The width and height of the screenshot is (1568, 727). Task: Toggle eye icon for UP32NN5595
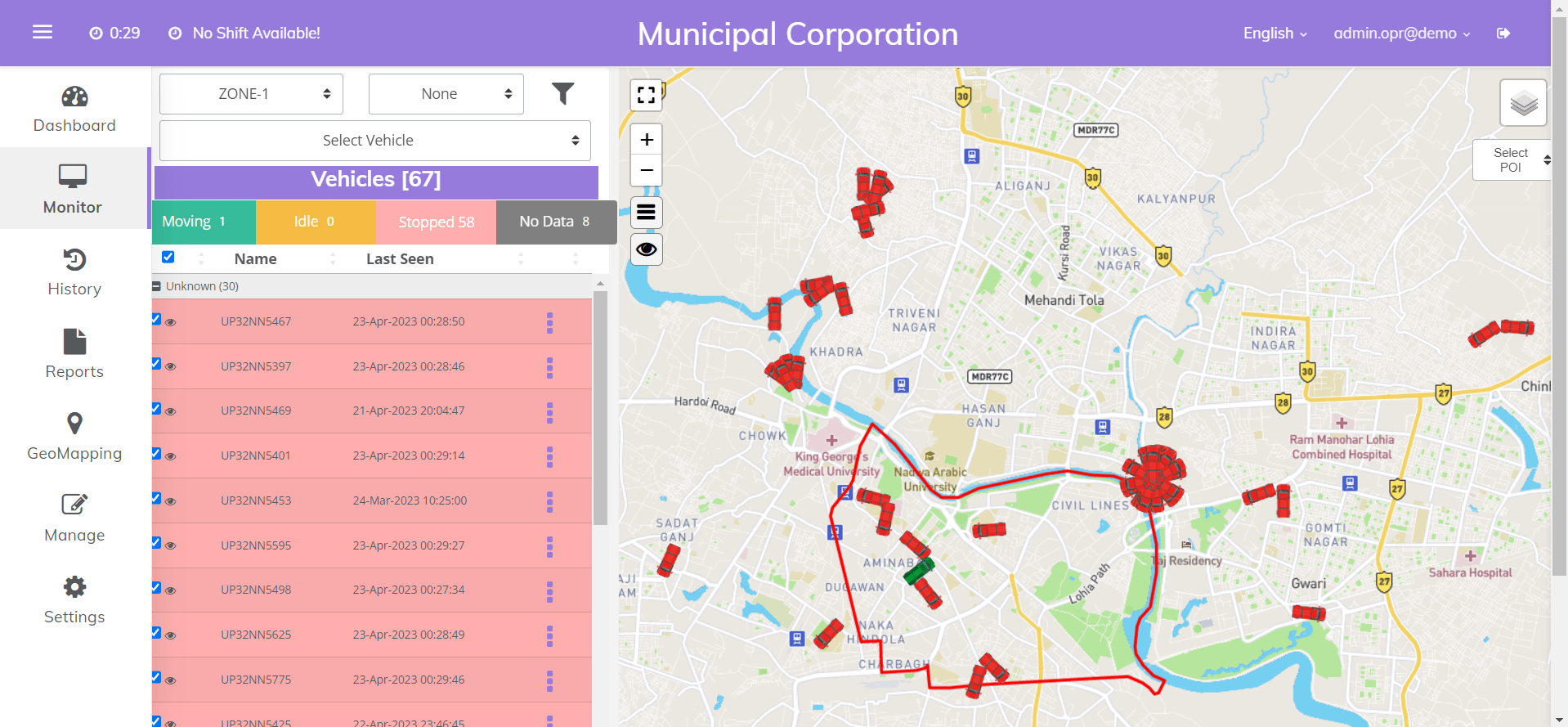[x=171, y=546]
